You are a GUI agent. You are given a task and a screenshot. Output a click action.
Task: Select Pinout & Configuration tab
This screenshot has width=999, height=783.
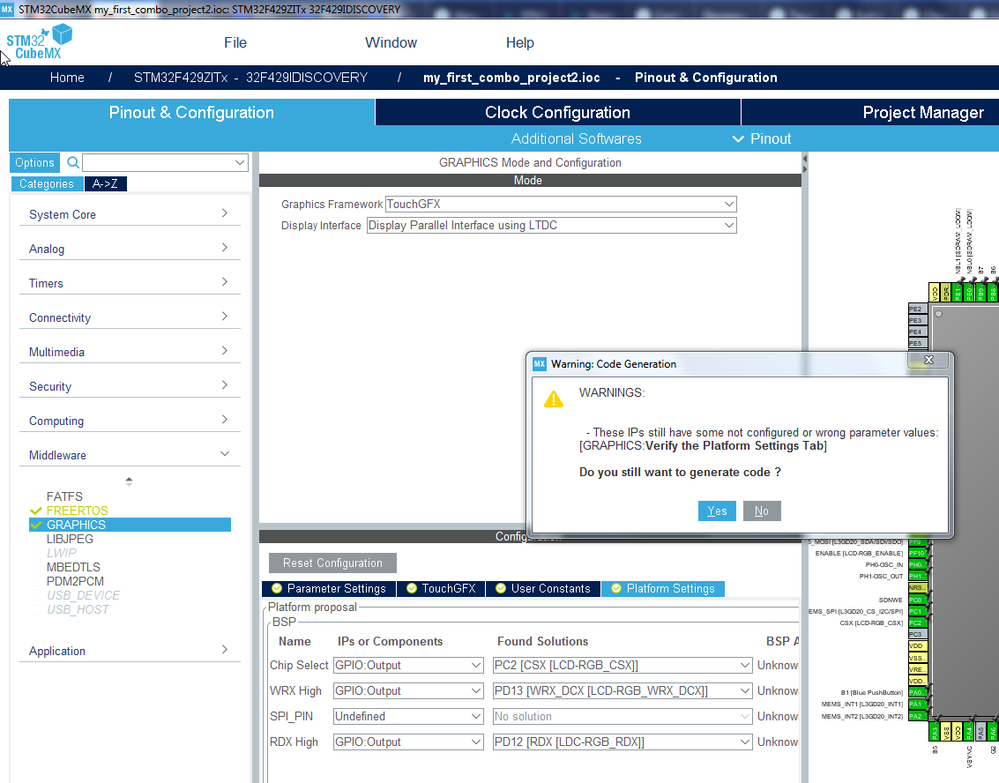(191, 112)
